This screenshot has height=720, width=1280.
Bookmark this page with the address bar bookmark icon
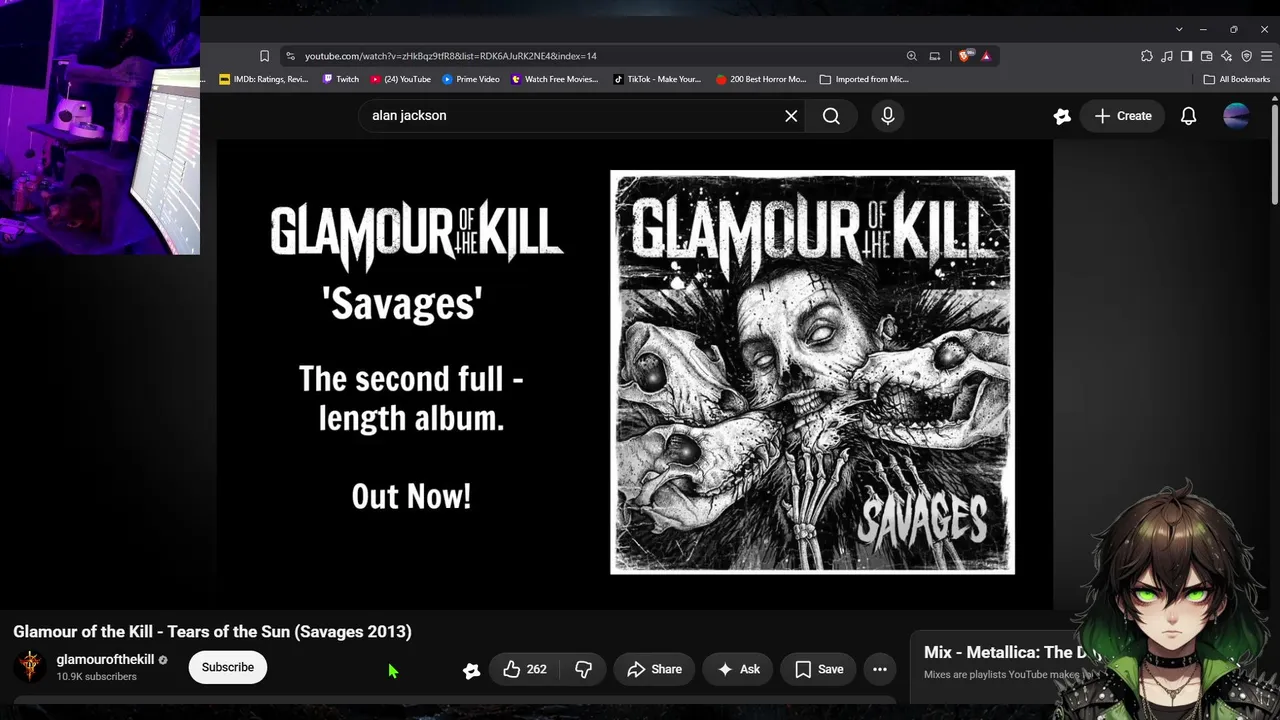[x=264, y=56]
